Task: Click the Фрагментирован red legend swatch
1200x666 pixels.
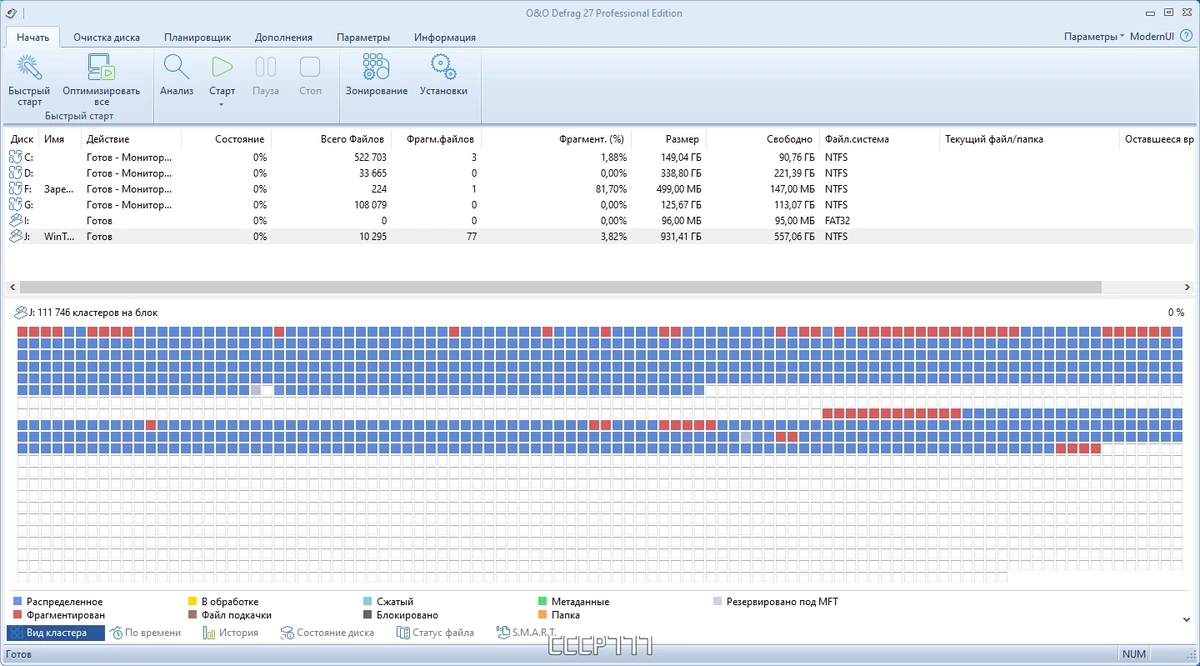Action: pos(17,615)
